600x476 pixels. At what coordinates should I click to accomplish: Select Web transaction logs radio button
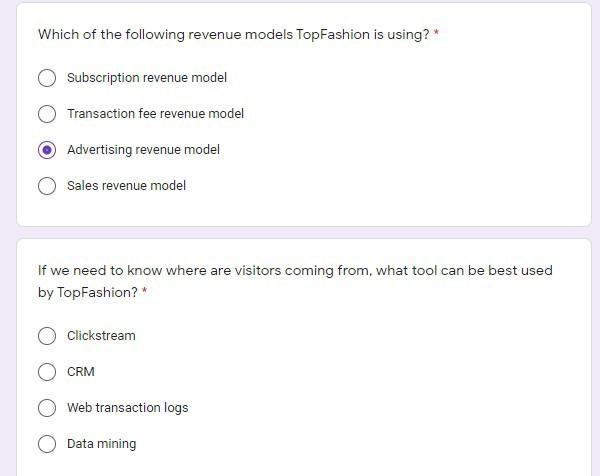pos(47,408)
